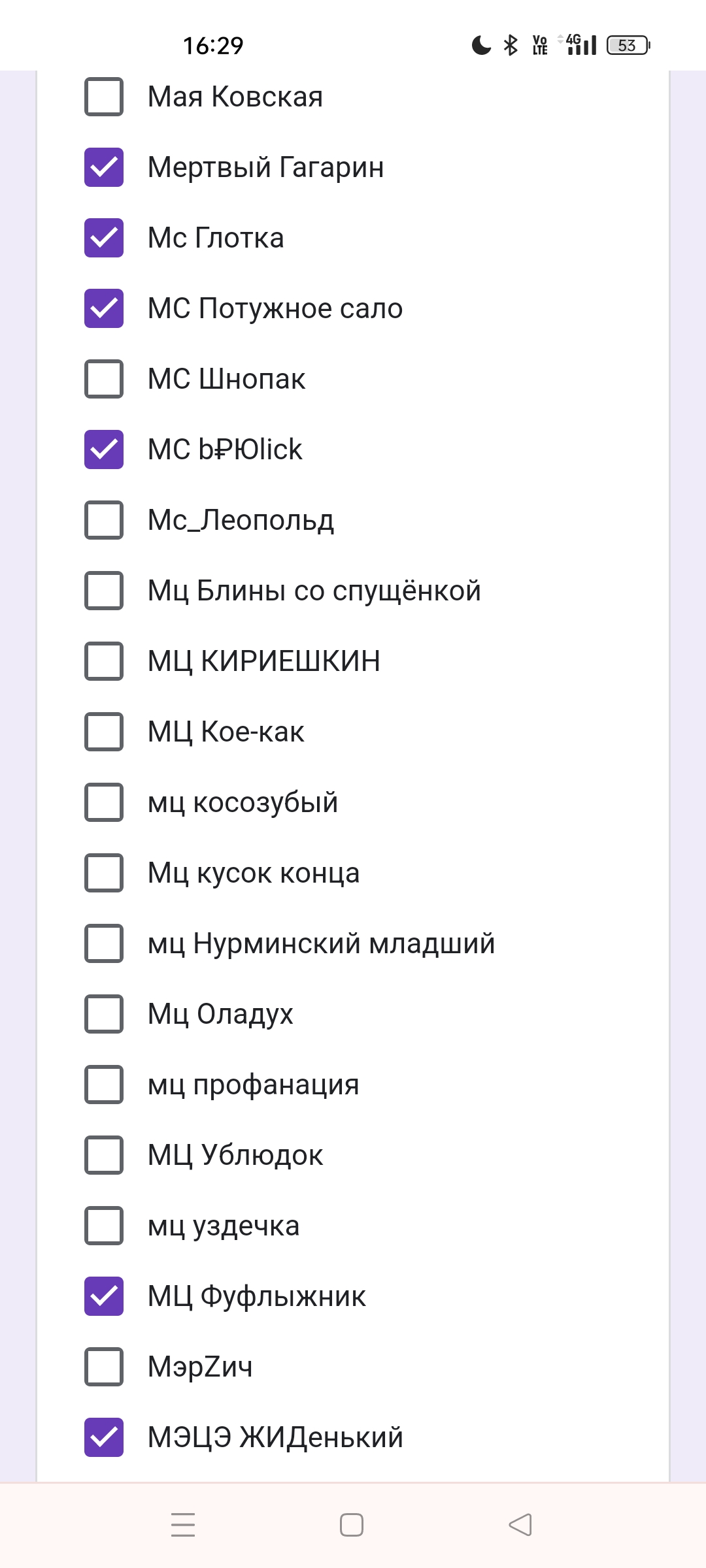Check the Мая Ковская checkbox

click(104, 97)
